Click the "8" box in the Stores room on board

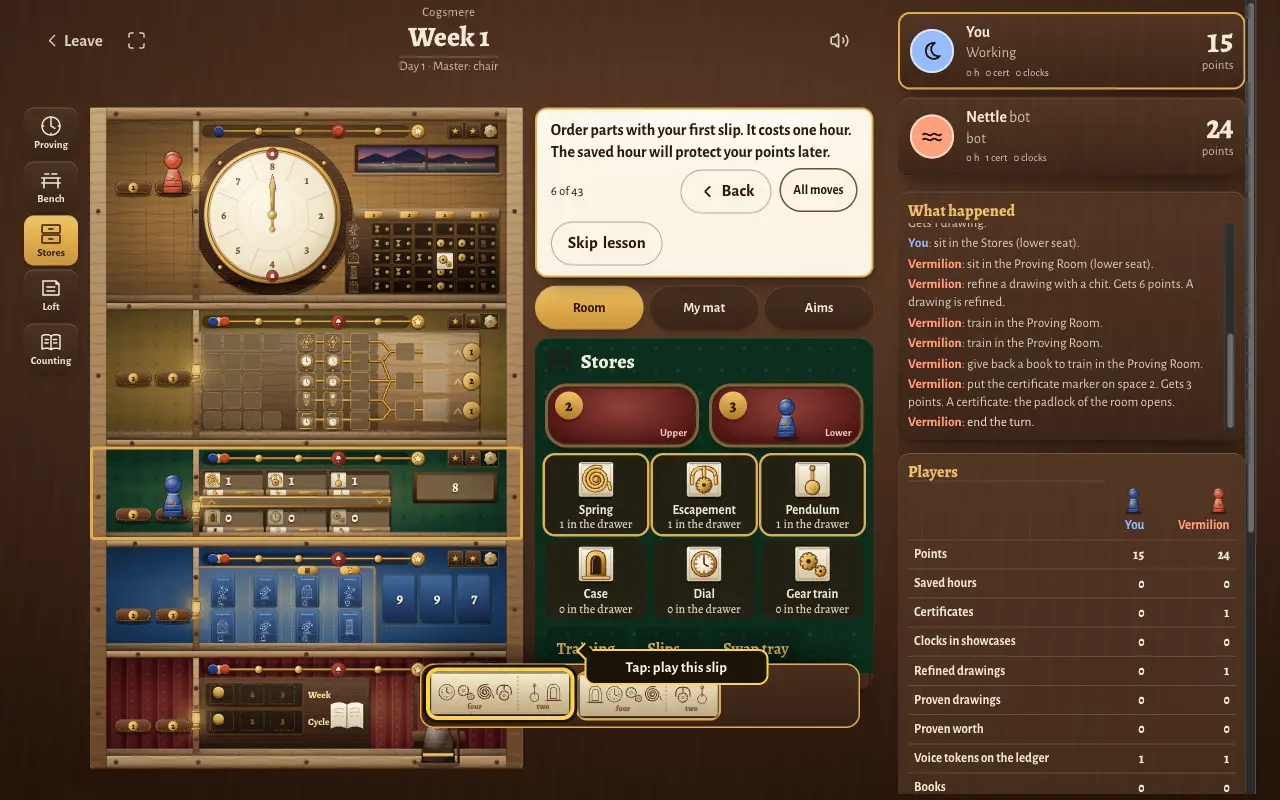(x=456, y=488)
